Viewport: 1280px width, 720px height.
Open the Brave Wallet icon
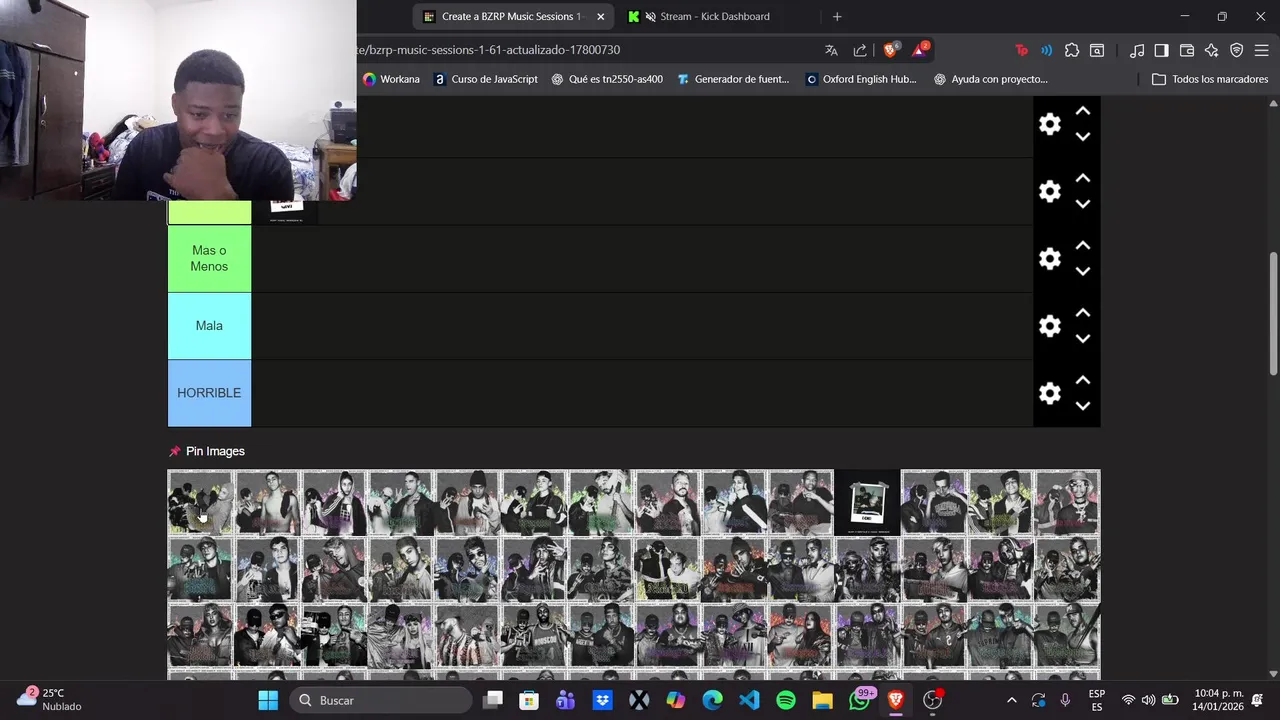pos(1187,50)
